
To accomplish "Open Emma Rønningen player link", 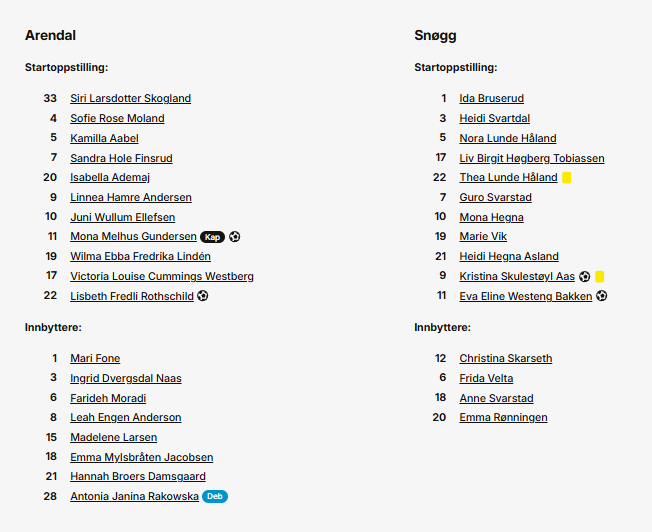I will pos(503,417).
